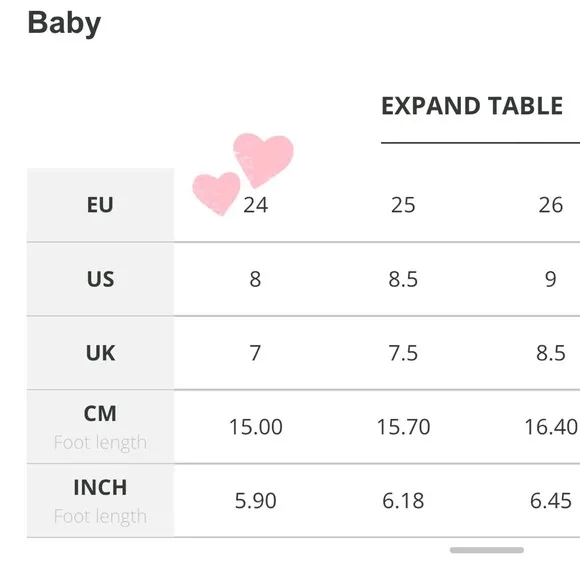Click the EXPAND TABLE link
Screen dimensions: 580x580
point(472,106)
